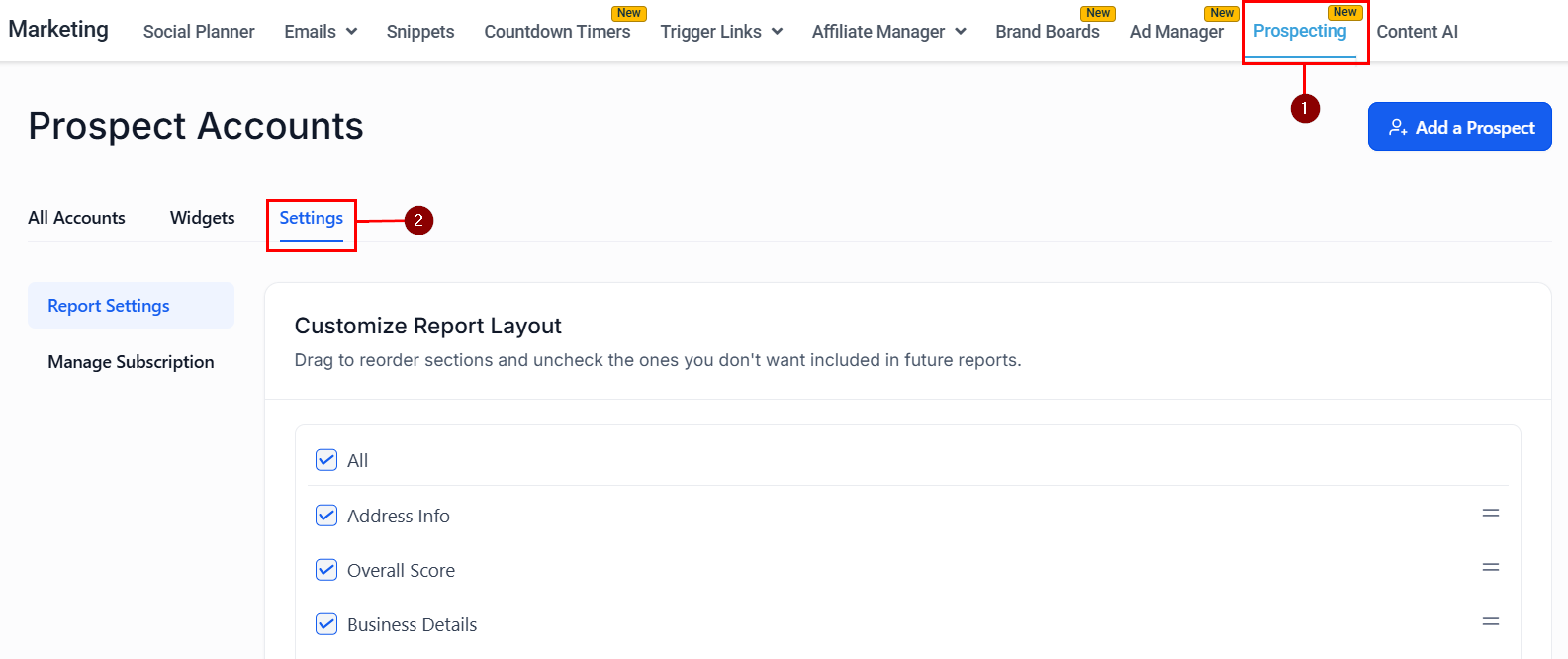Click the Address Info reorder handle icon
Screen dimensions: 1568x659
click(1491, 514)
